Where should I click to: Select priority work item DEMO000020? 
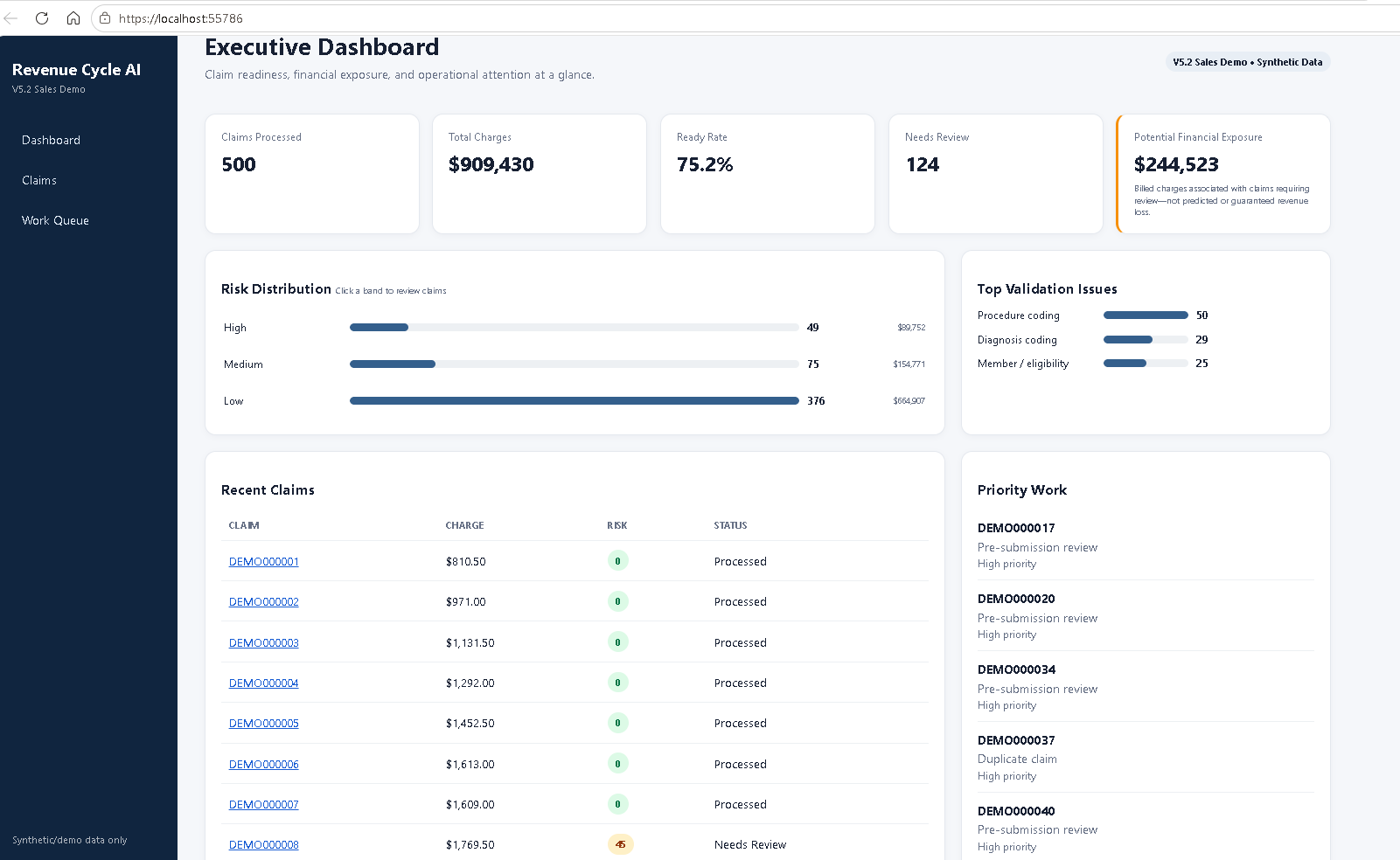[x=1146, y=616]
